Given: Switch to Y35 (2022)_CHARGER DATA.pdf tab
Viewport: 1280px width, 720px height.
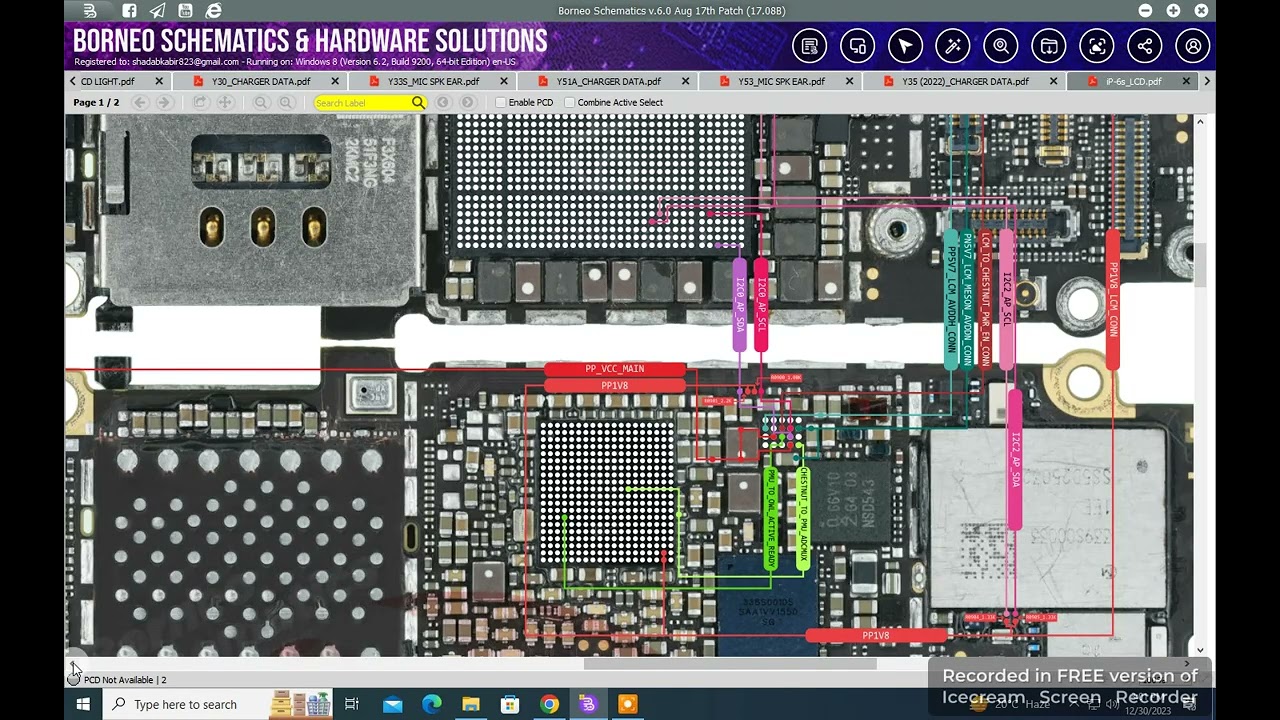Looking at the screenshot, I should tap(965, 81).
